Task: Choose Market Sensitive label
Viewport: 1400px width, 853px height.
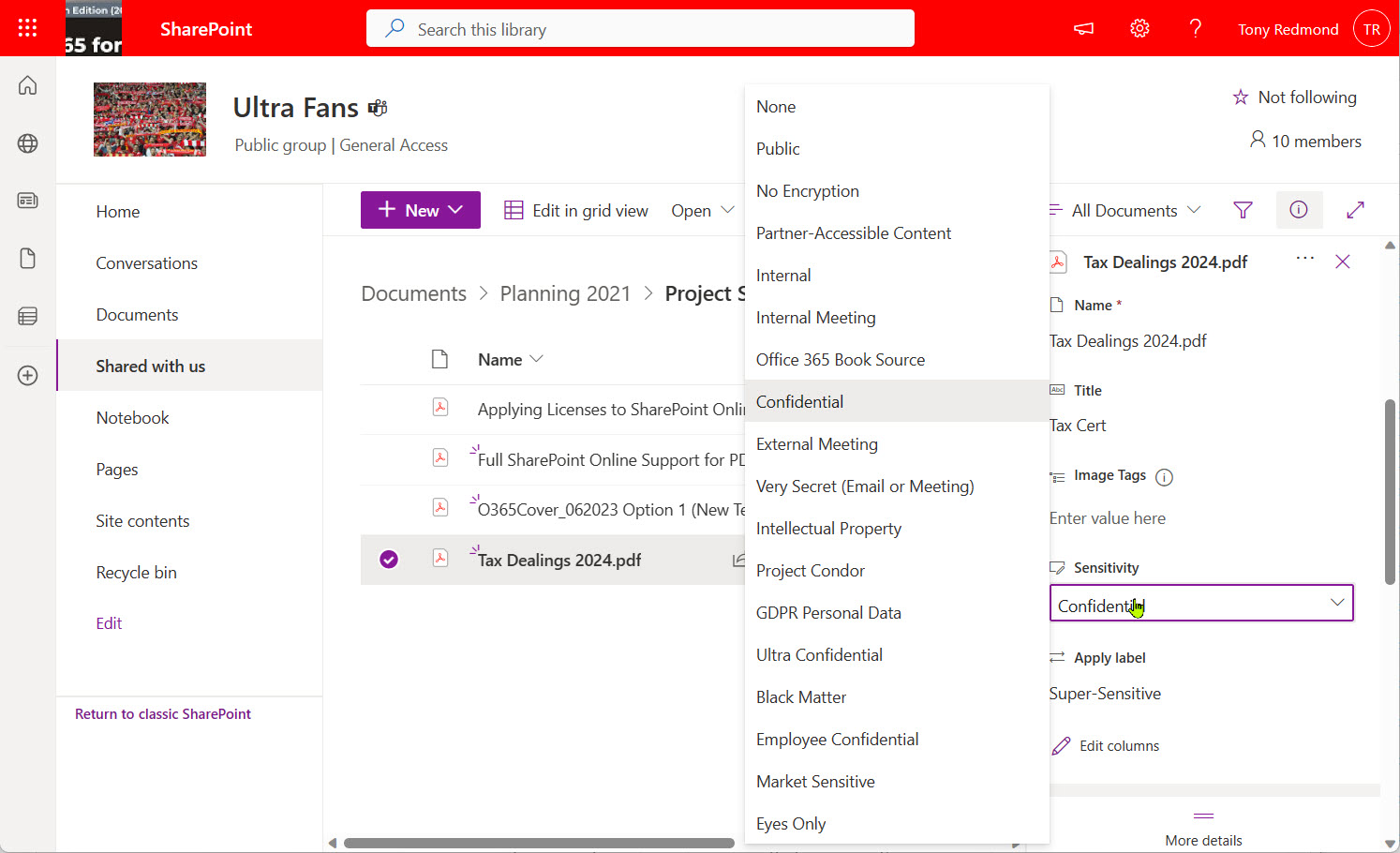Action: (897, 782)
